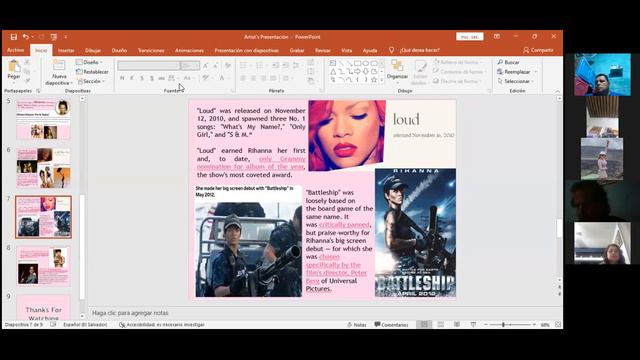The height and width of the screenshot is (360, 640).
Task: Open the Diseño layout dropdown in Diapositivas group
Action: [x=89, y=62]
